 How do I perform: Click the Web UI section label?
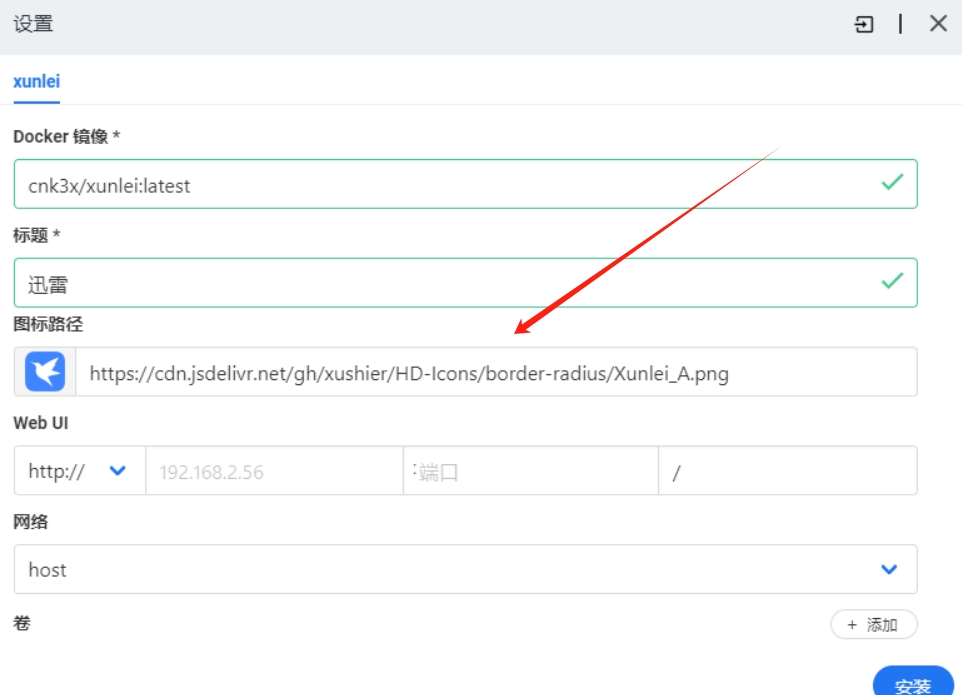[x=41, y=423]
